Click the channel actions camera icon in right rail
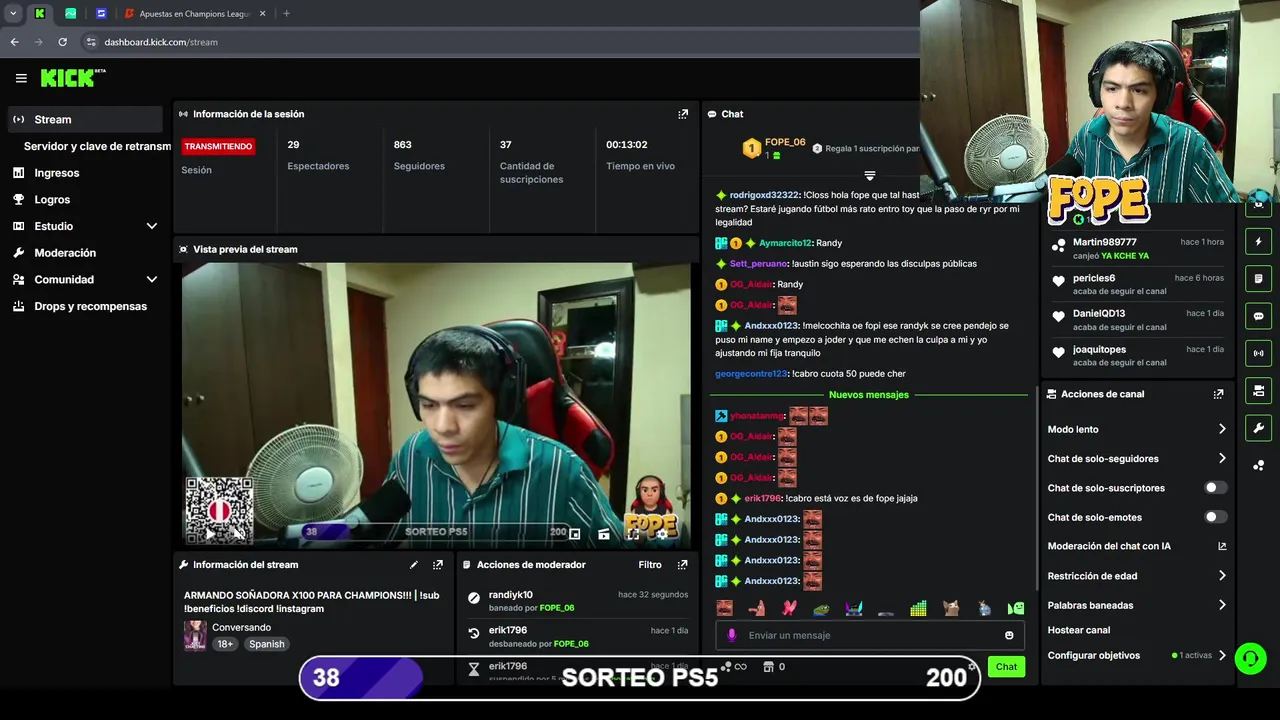 [1258, 391]
